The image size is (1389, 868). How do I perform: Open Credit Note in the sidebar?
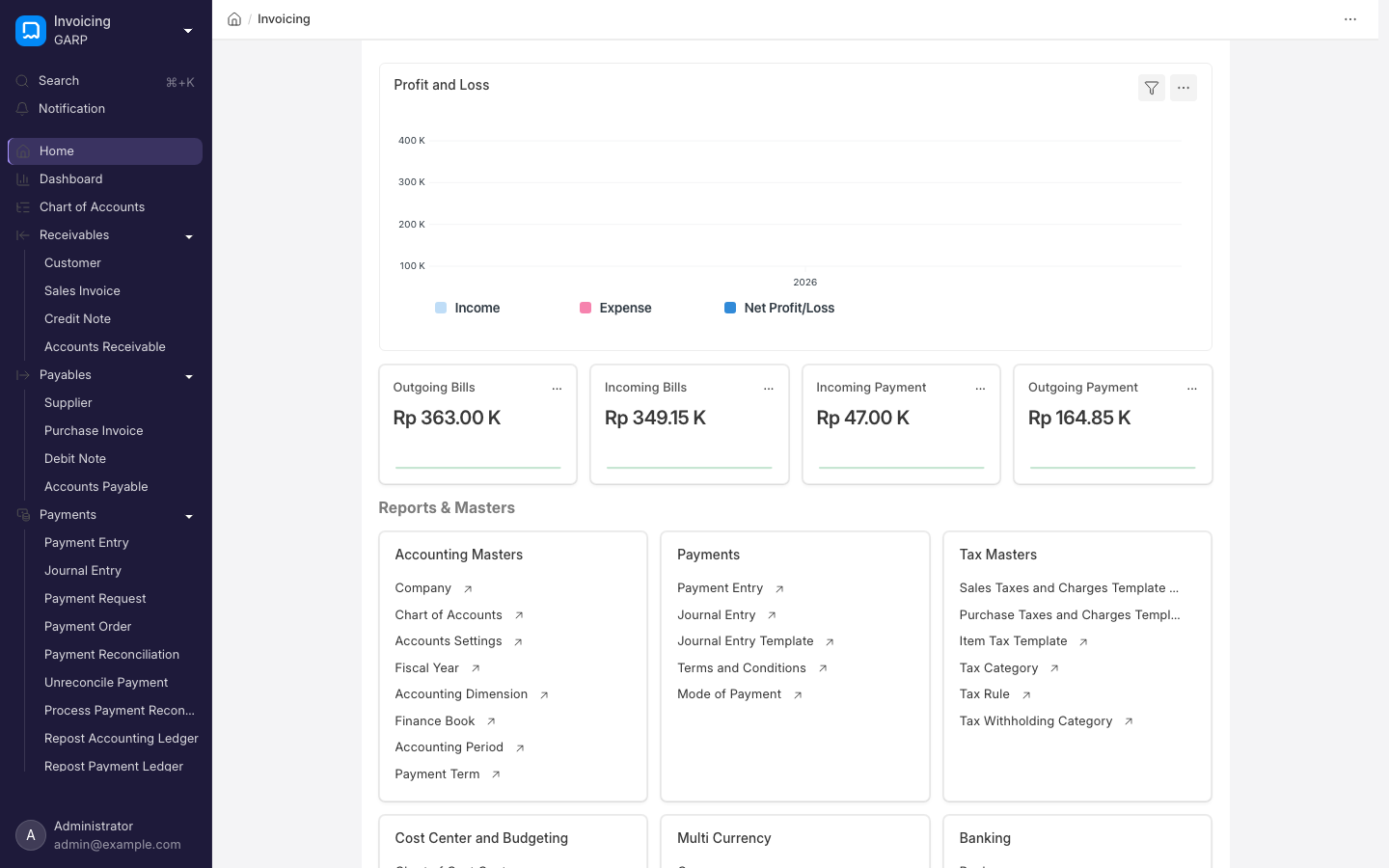click(x=77, y=319)
